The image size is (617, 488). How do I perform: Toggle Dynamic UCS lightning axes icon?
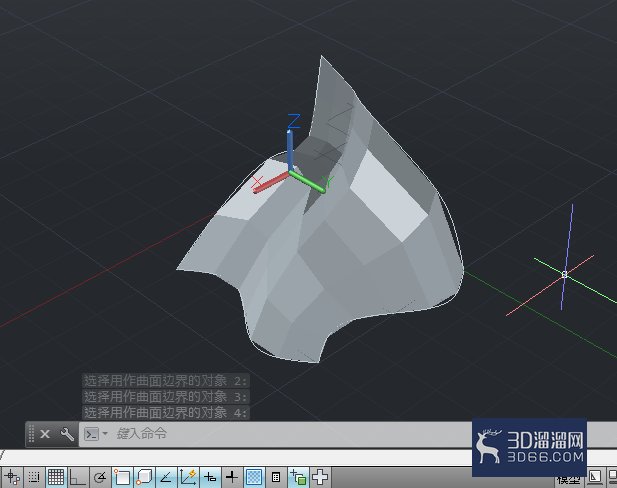188,477
